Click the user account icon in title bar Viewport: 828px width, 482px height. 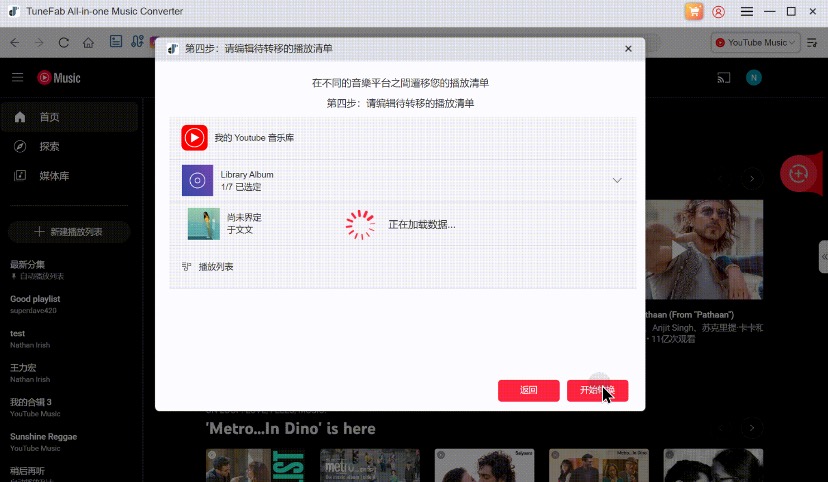(x=719, y=12)
